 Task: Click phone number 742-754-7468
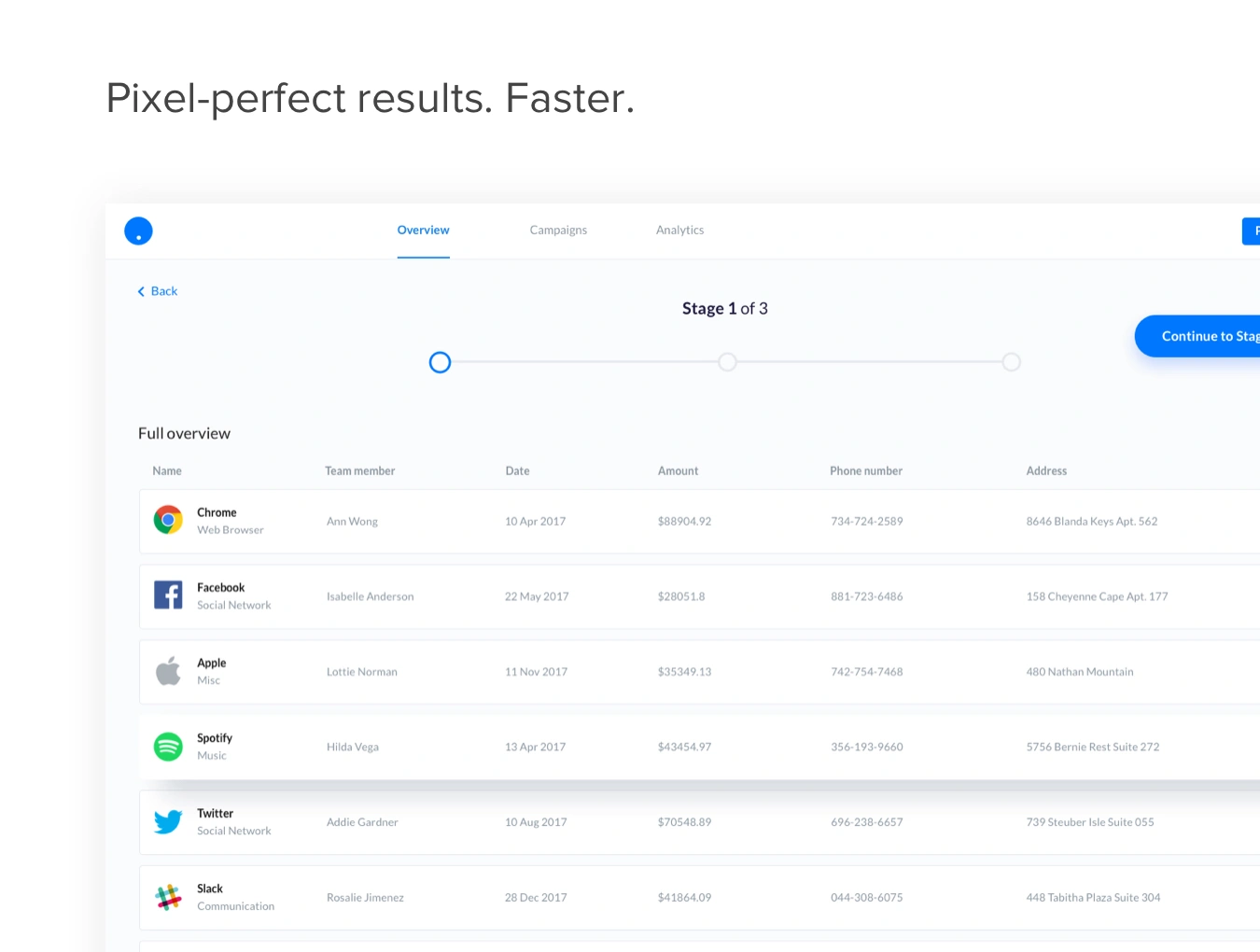click(867, 671)
